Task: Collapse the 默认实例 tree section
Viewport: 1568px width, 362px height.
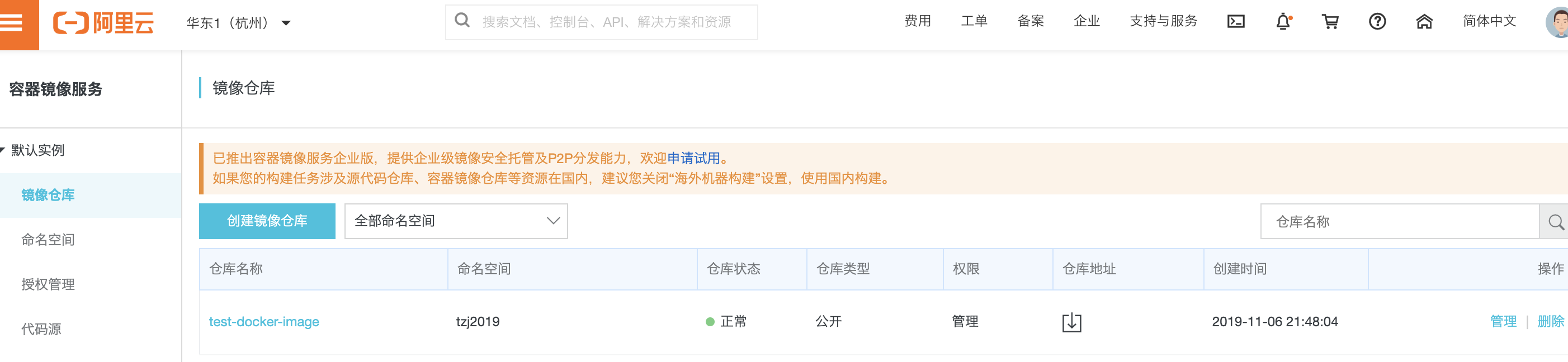Action: [x=4, y=150]
